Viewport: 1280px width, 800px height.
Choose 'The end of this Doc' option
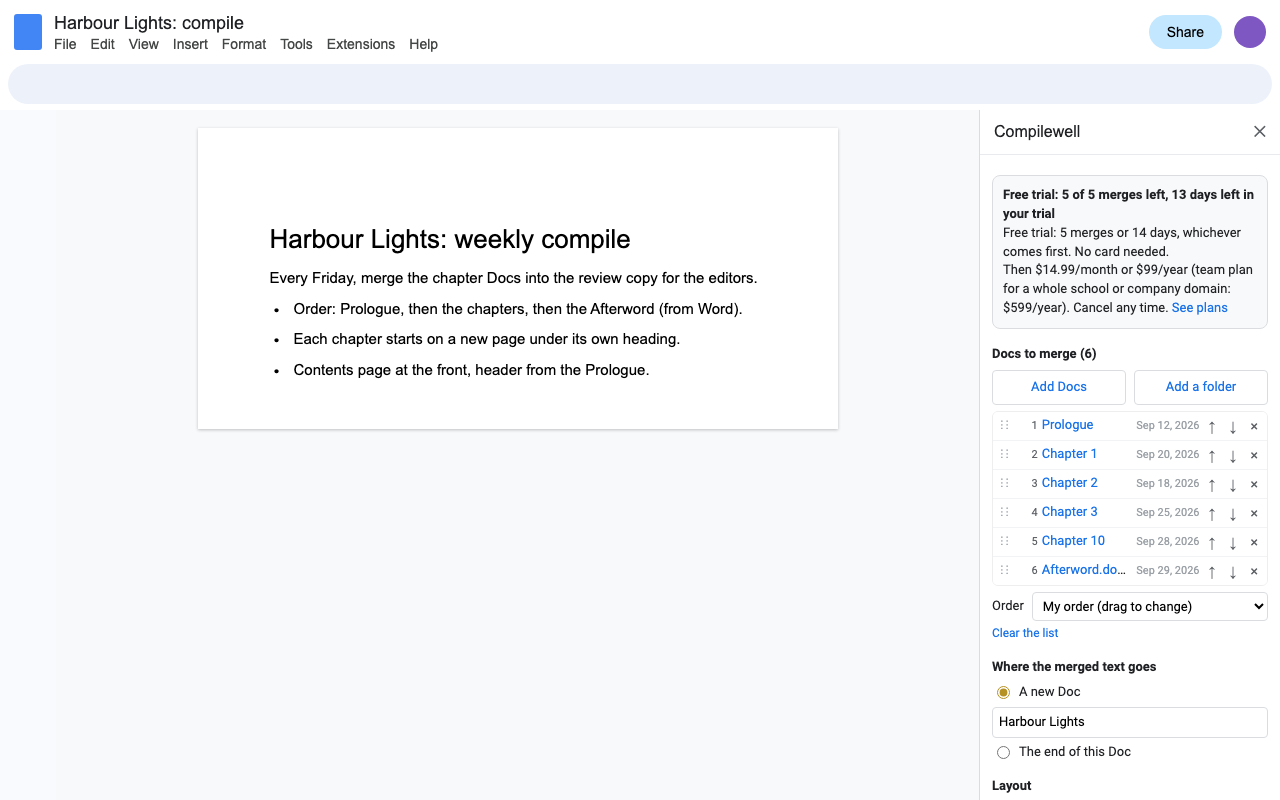pyautogui.click(x=1003, y=752)
